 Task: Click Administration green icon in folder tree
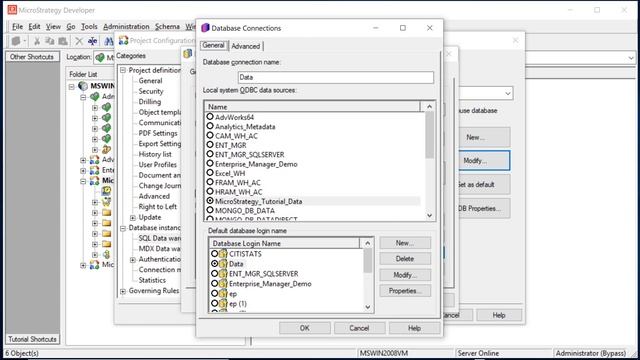point(95,96)
